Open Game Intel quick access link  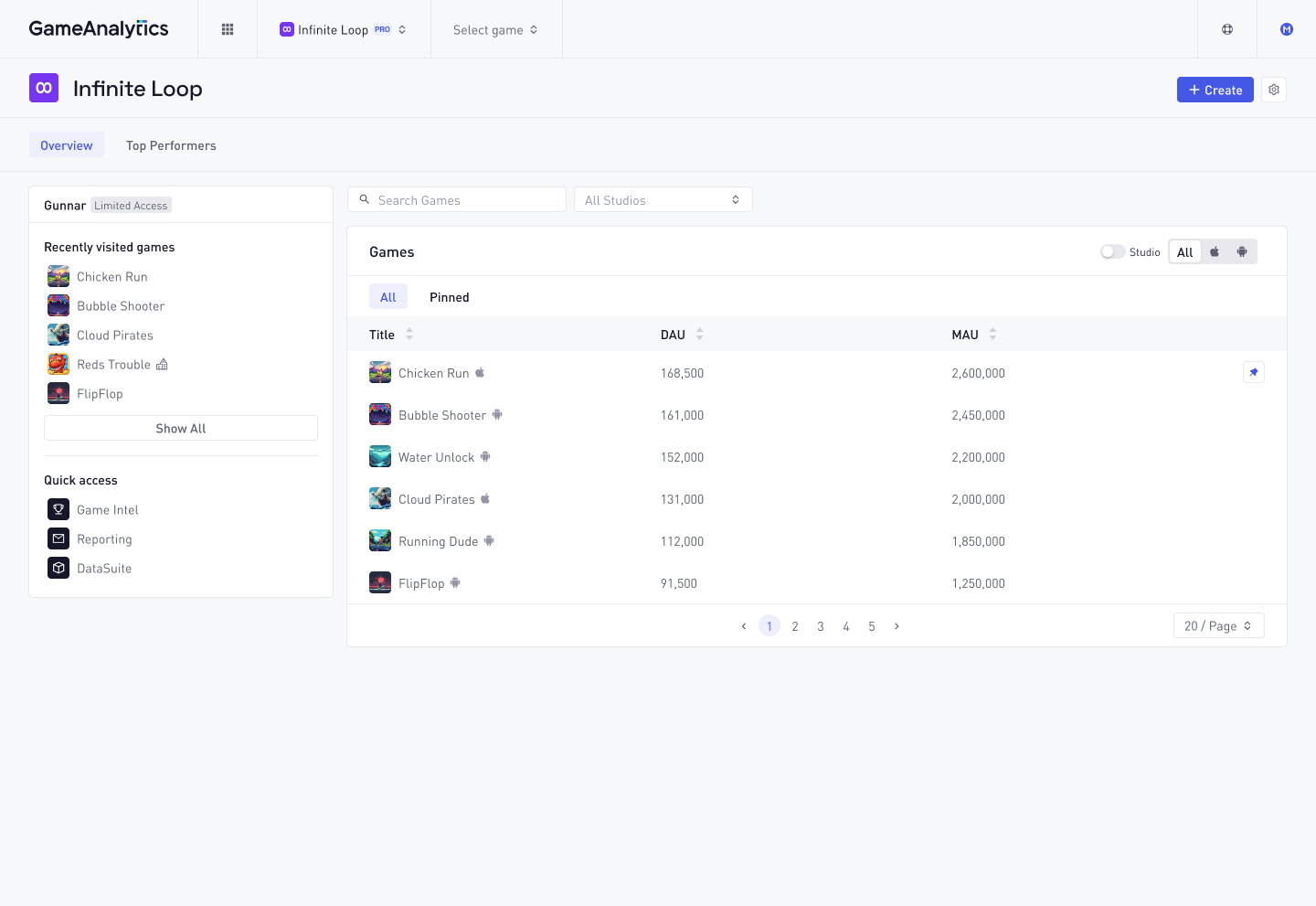[x=108, y=510]
